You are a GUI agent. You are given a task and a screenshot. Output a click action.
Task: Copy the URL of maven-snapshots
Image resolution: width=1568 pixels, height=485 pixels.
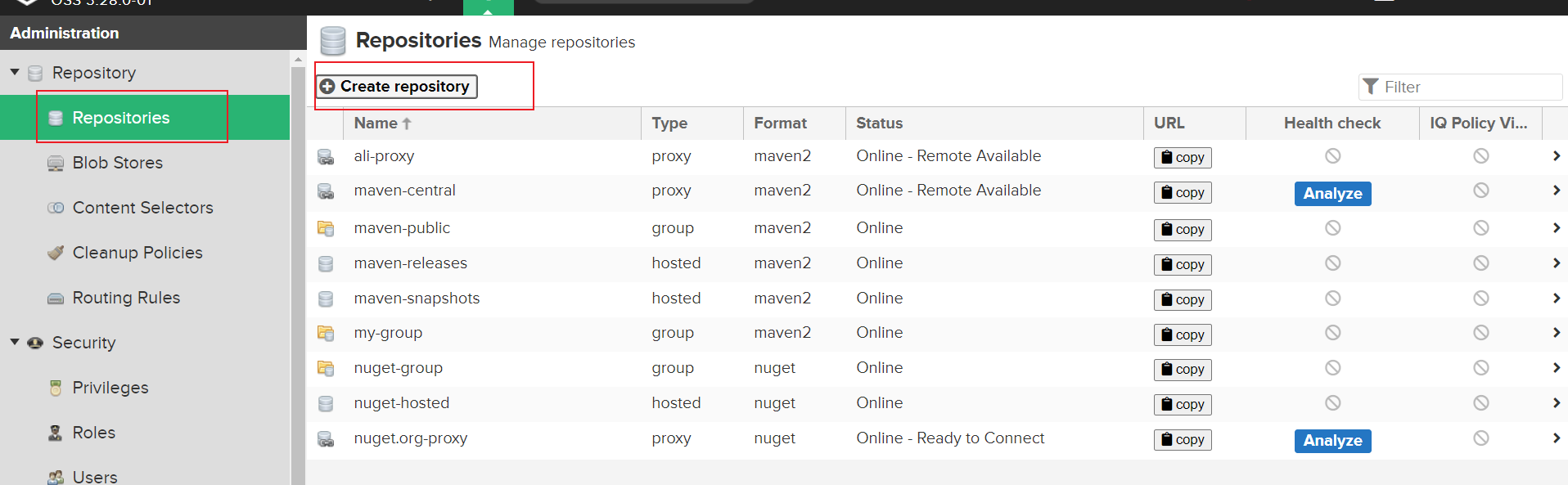coord(1183,299)
